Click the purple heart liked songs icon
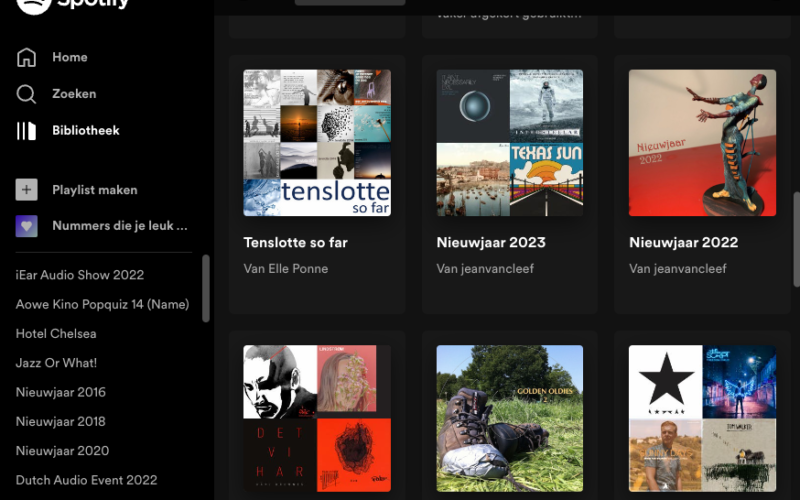This screenshot has width=800, height=500. tap(27, 226)
